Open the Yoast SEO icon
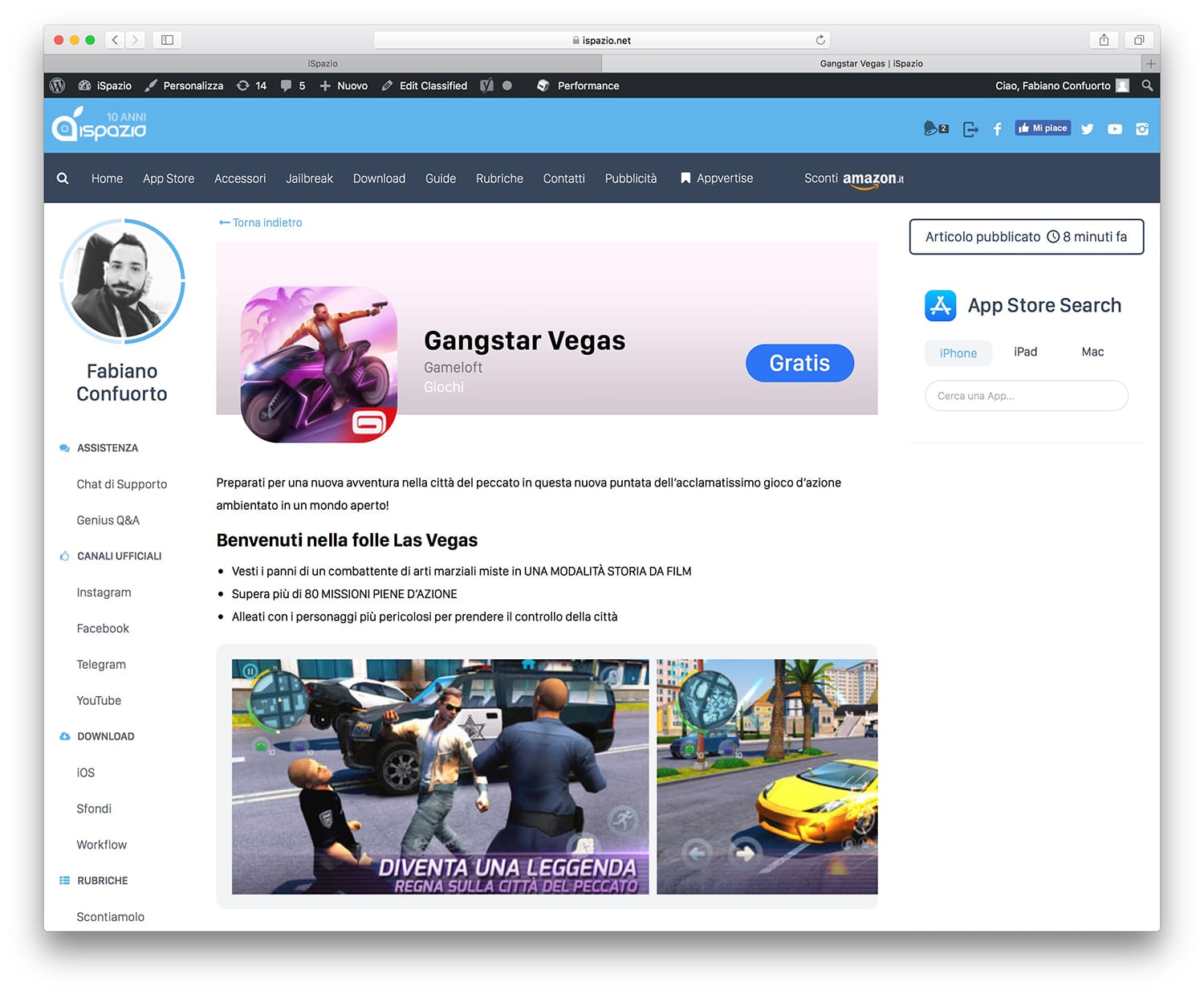 [486, 86]
